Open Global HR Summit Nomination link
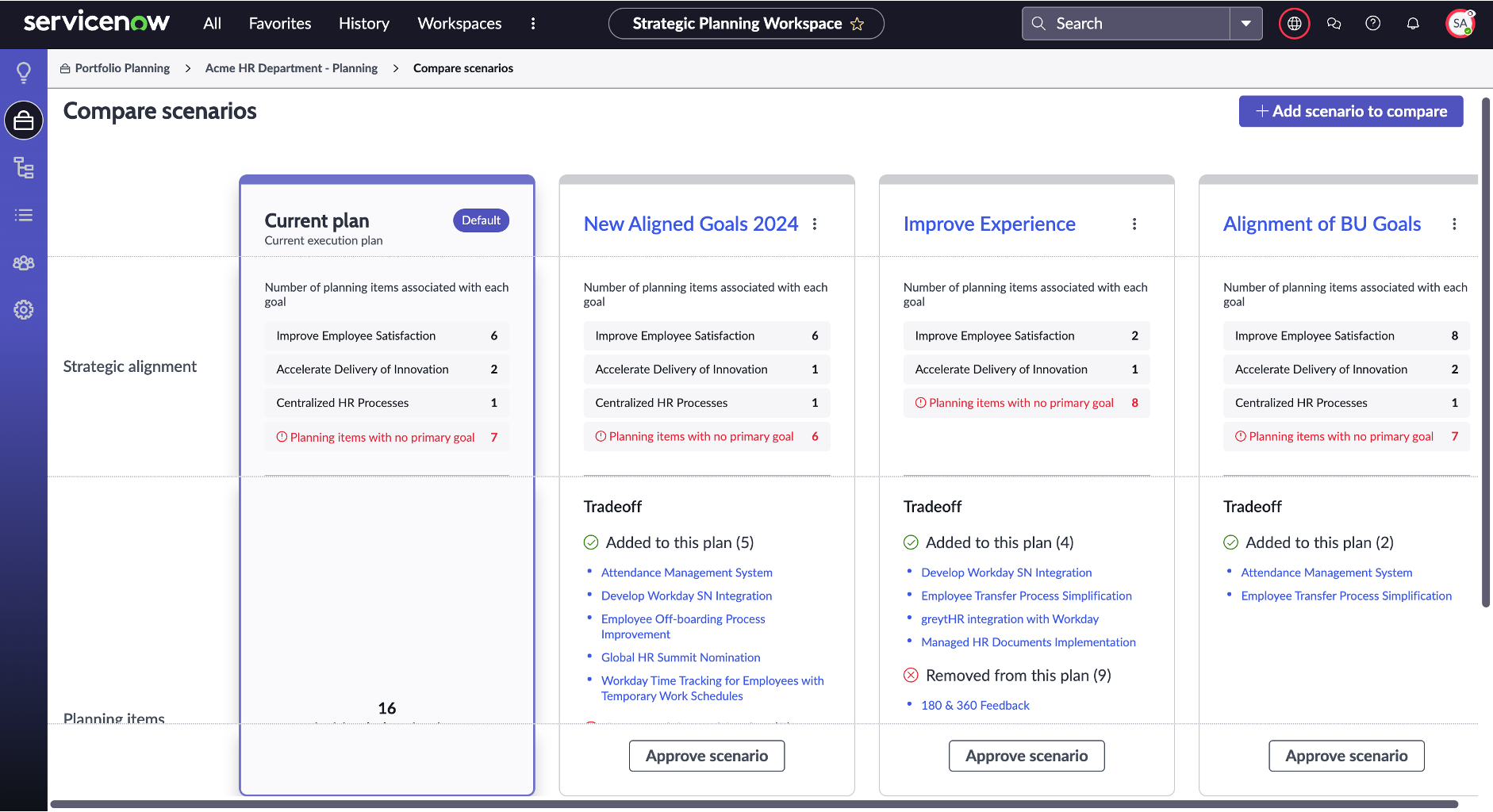The height and width of the screenshot is (812, 1493). tap(681, 657)
